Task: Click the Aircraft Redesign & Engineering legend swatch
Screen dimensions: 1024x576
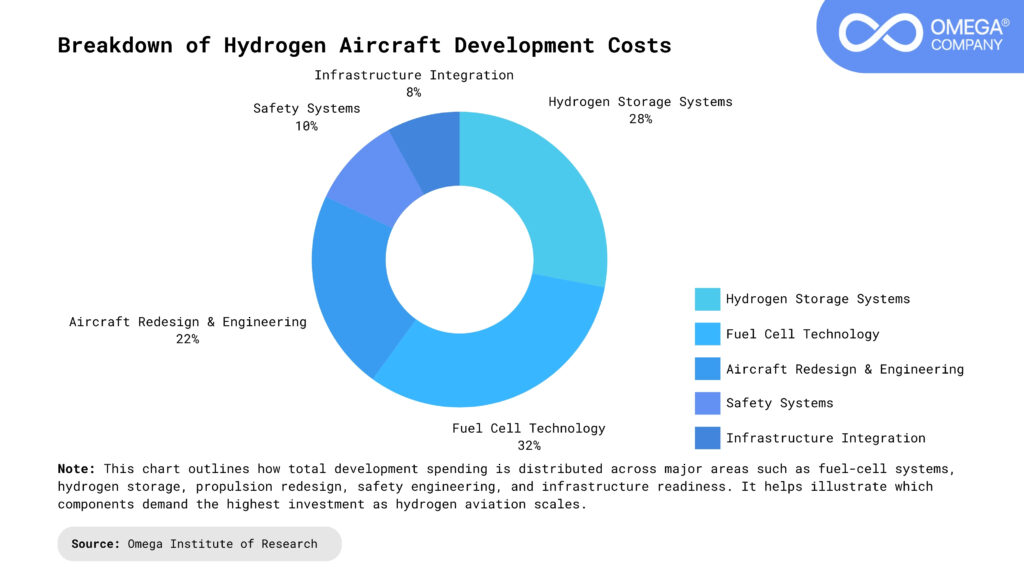Action: (x=706, y=369)
